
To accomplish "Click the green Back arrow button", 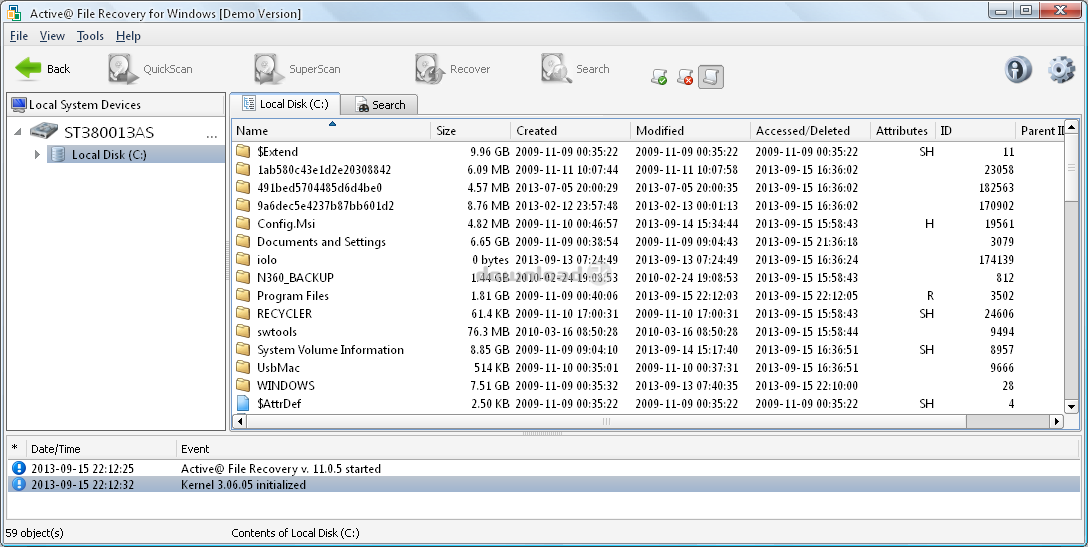I will tap(30, 69).
